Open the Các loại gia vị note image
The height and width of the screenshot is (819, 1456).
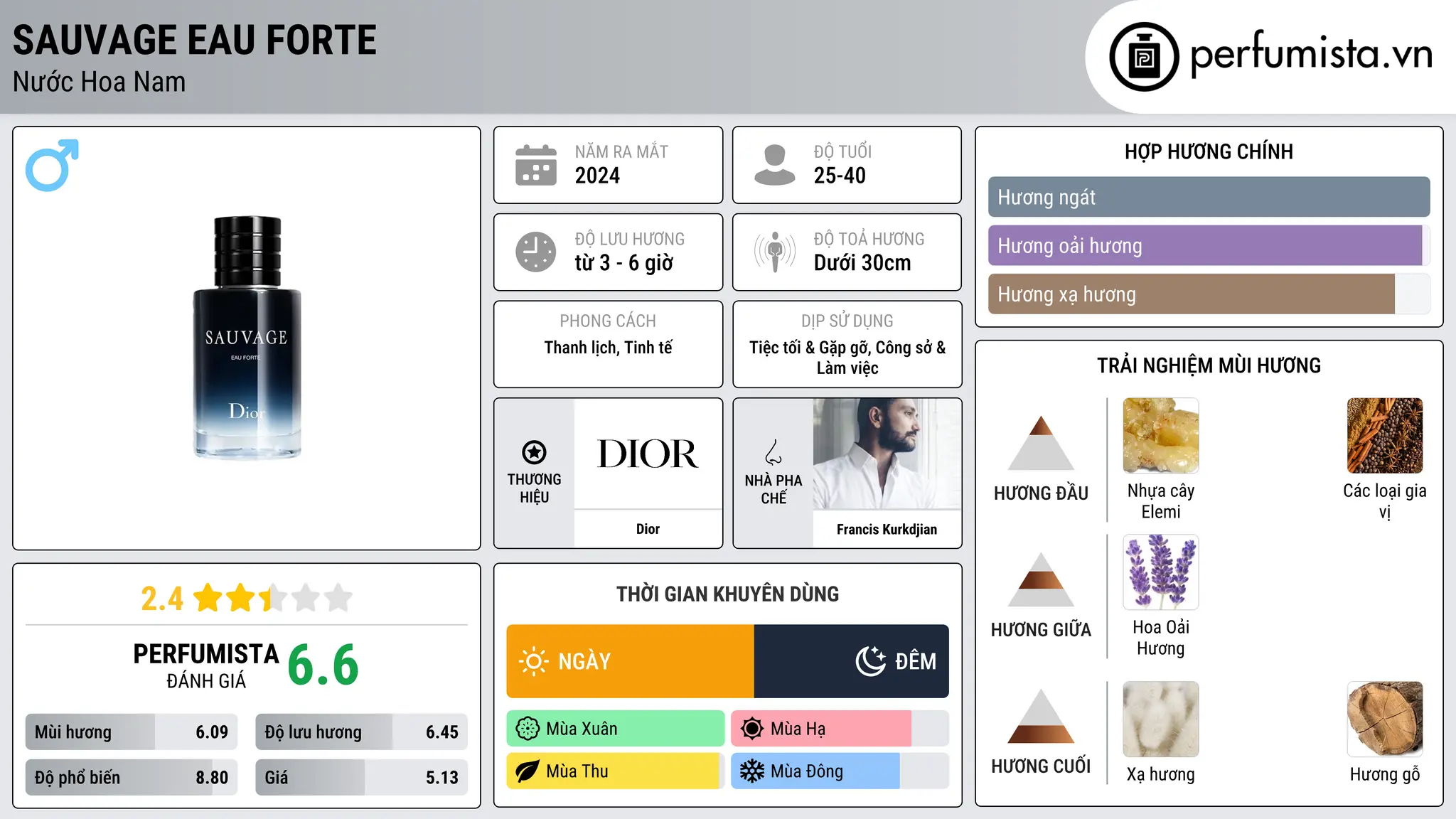click(1385, 436)
